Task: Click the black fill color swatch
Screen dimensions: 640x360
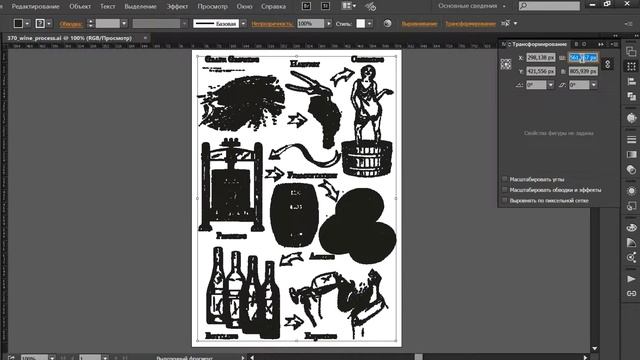Action: (18, 24)
